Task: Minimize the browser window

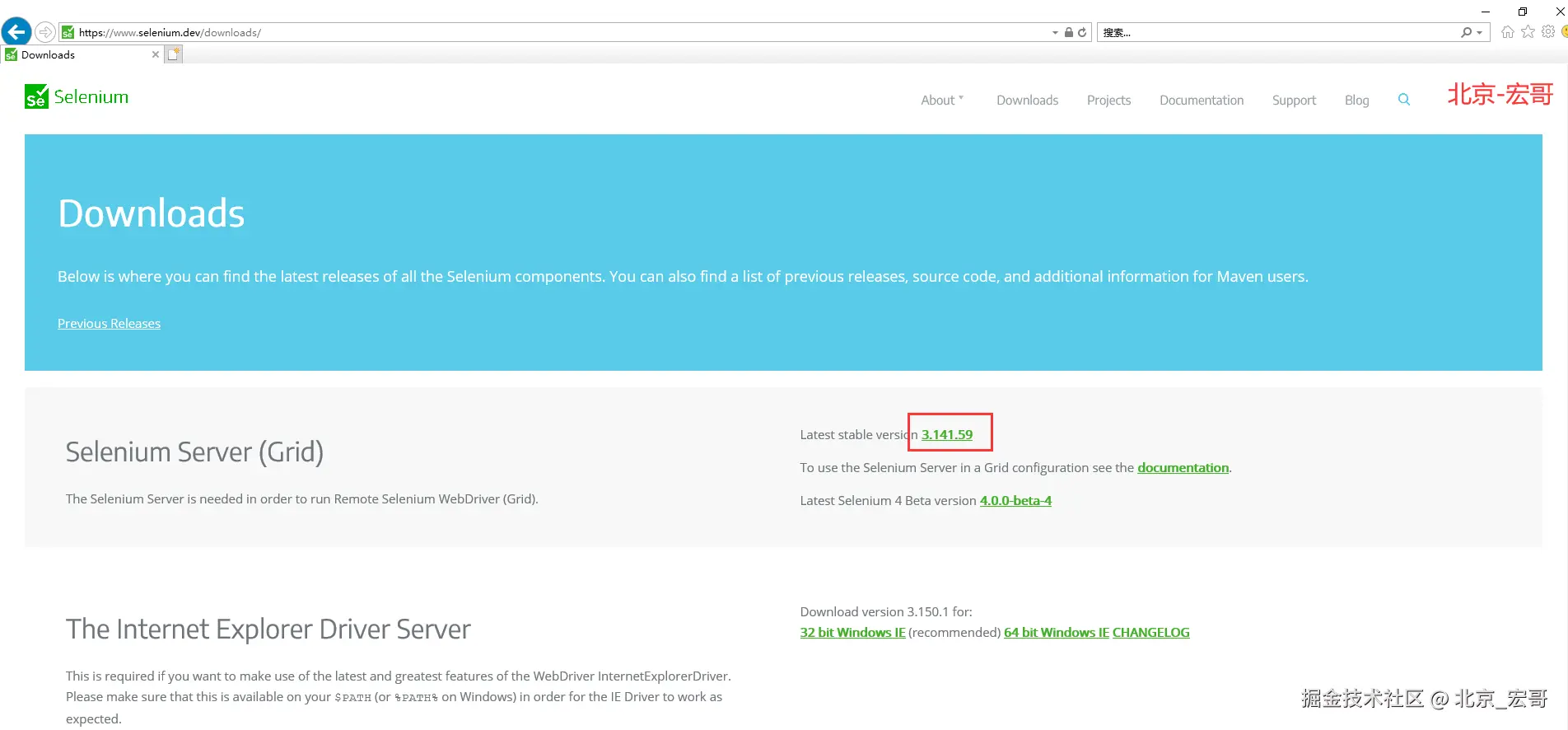Action: click(1485, 12)
